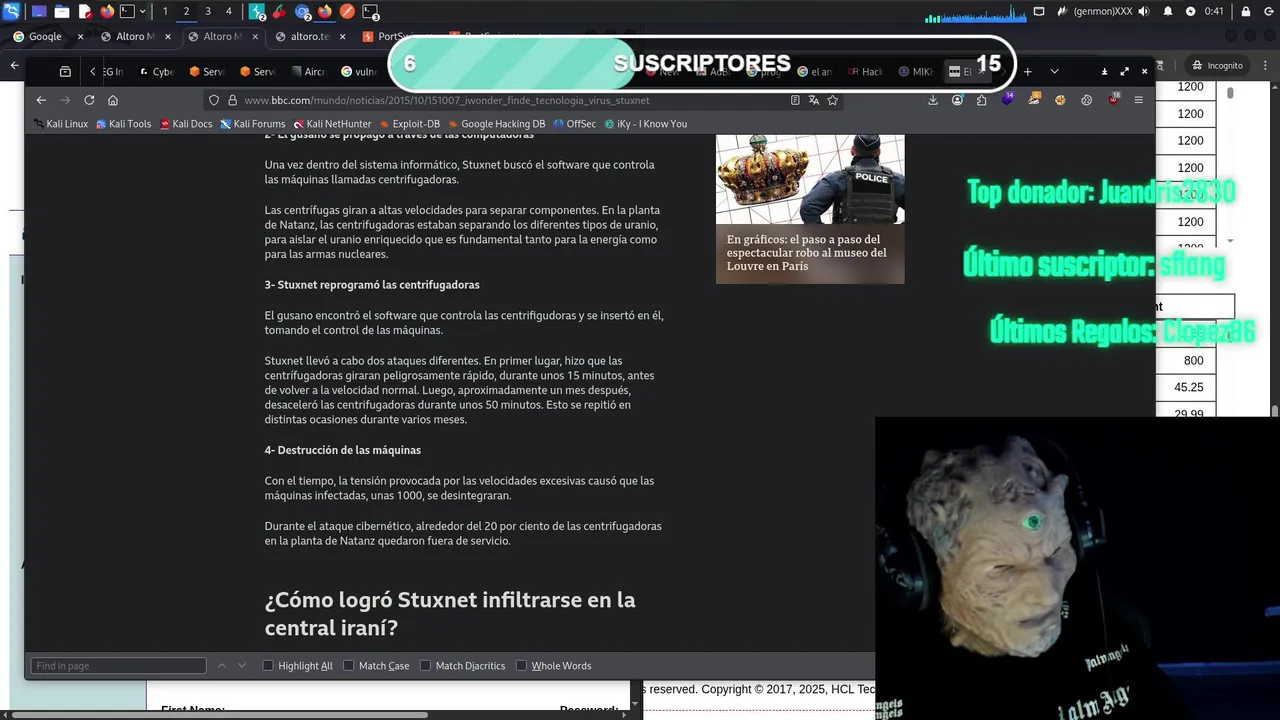This screenshot has height=720, width=1280.
Task: Open the Exploit-DB bookmark
Action: 408,124
